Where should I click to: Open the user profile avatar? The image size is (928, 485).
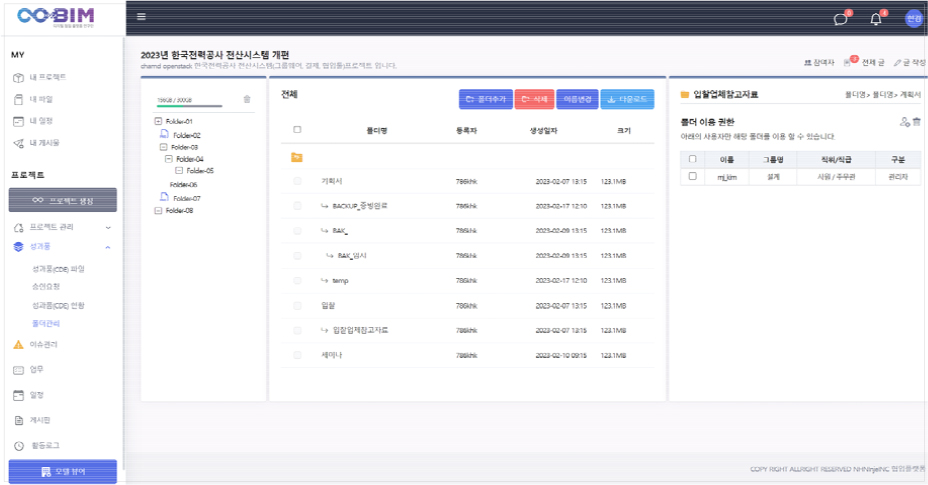[914, 19]
